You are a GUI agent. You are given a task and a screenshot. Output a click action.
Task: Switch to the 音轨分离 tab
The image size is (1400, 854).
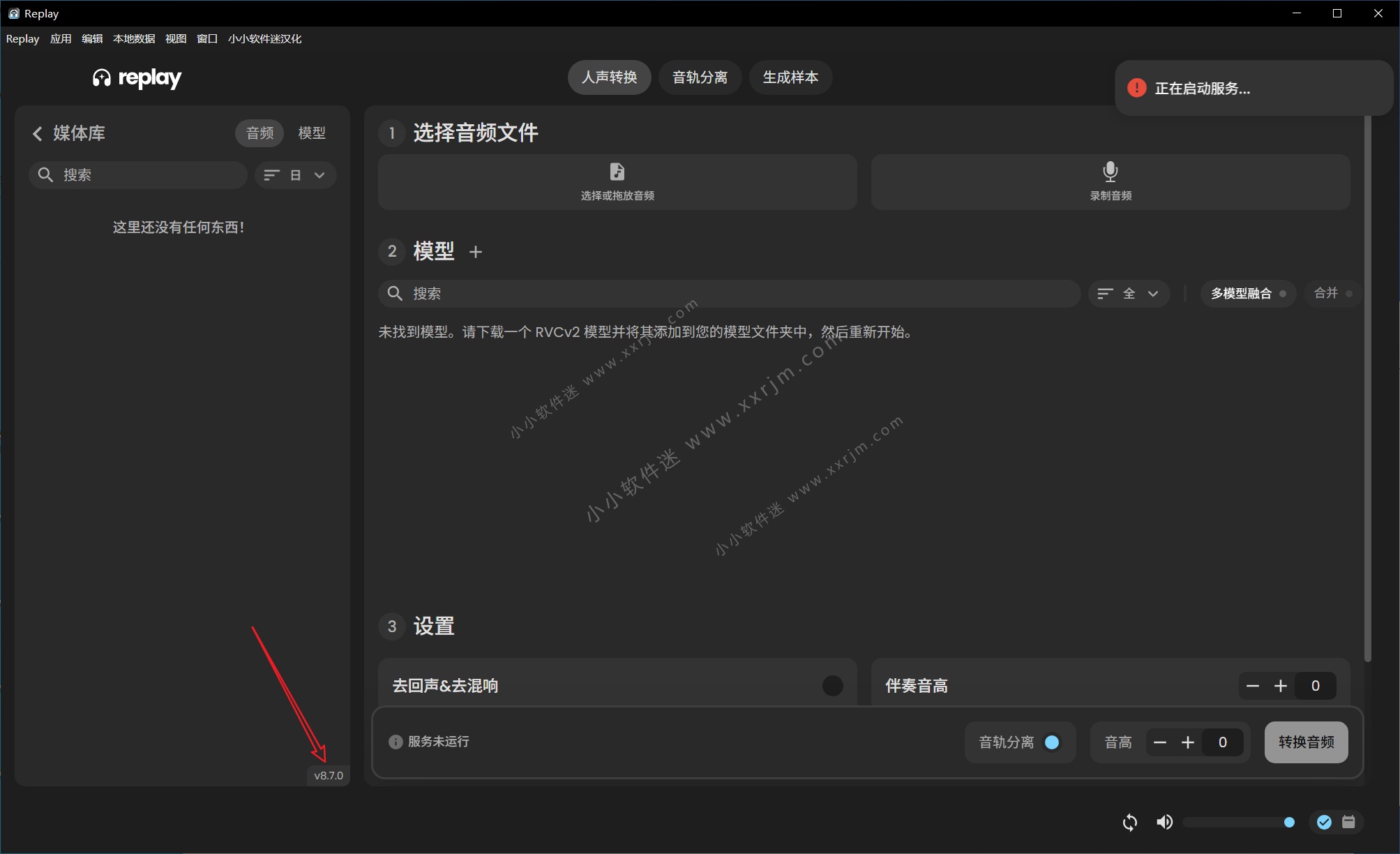point(700,77)
